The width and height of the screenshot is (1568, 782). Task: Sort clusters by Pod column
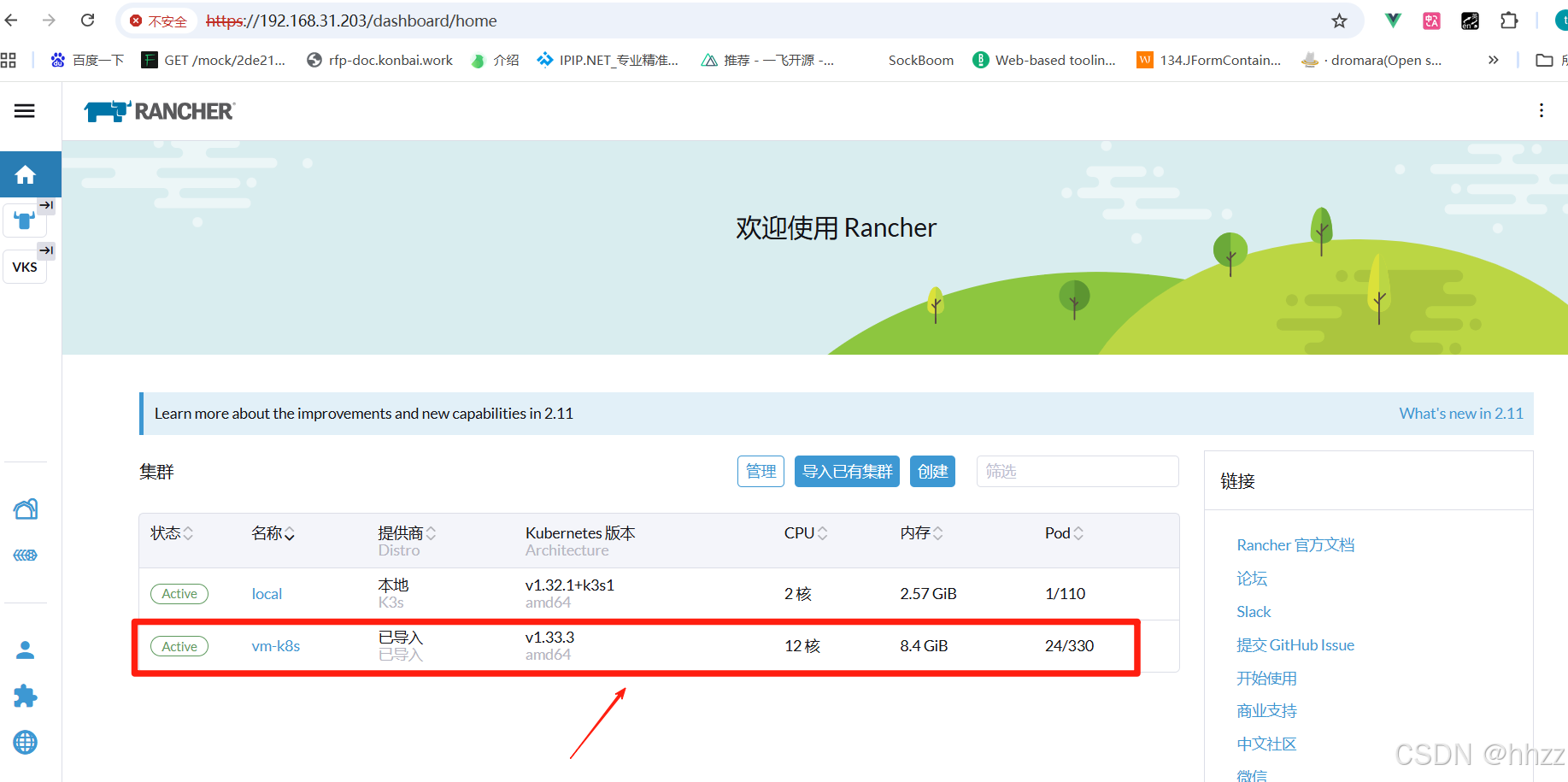tap(1064, 533)
